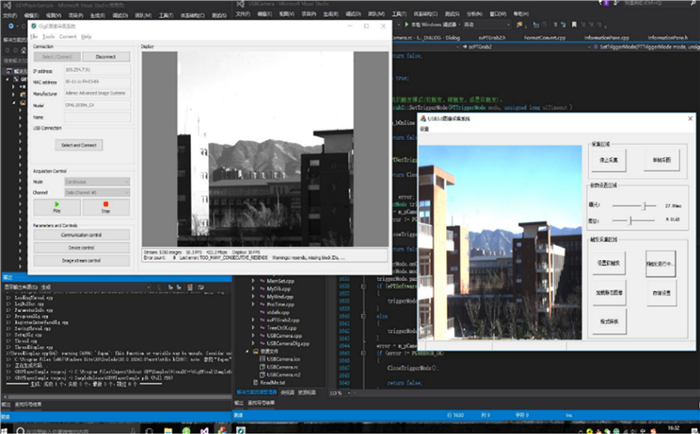The height and width of the screenshot is (434, 700).
Task: Open the Tools menu in GigE window
Action: [x=48, y=36]
